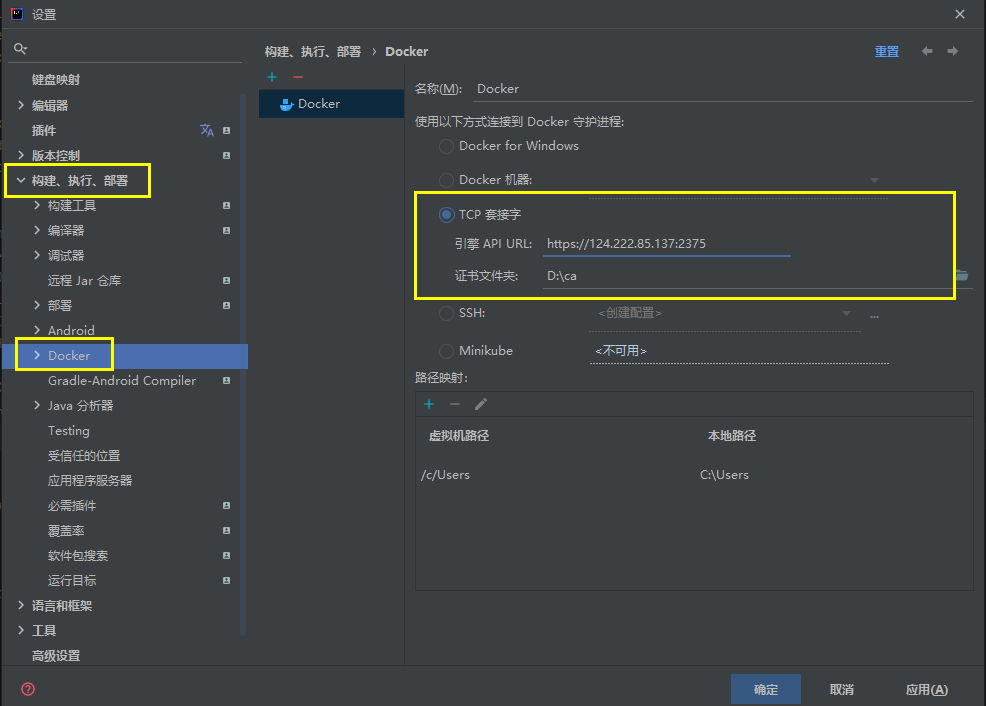Click translation icon beside 插件
Viewport: 986px width, 706px height.
207,130
